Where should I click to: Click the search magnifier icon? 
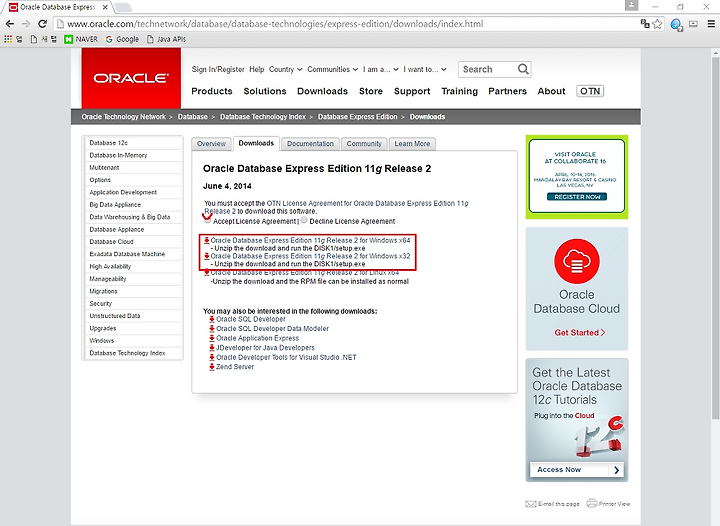tap(523, 69)
